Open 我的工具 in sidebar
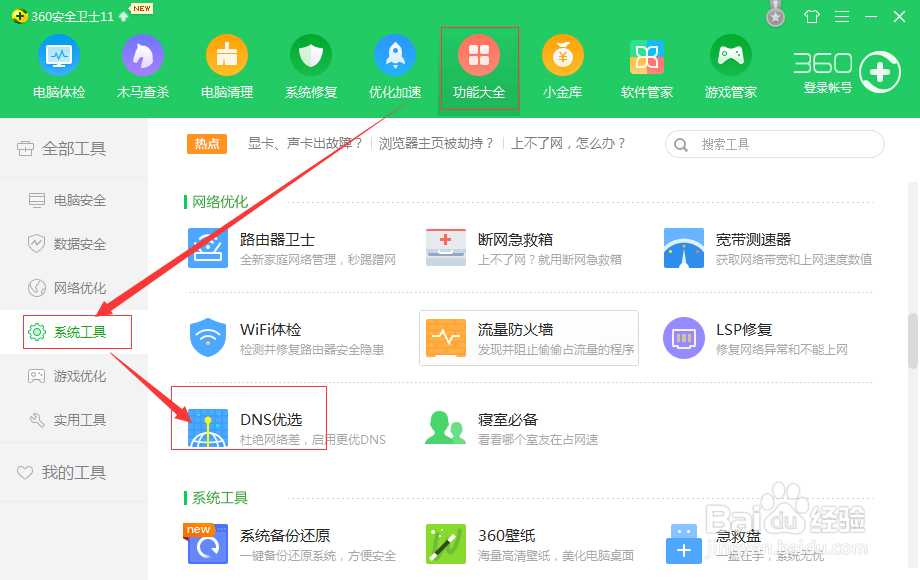The image size is (920, 580). [74, 472]
